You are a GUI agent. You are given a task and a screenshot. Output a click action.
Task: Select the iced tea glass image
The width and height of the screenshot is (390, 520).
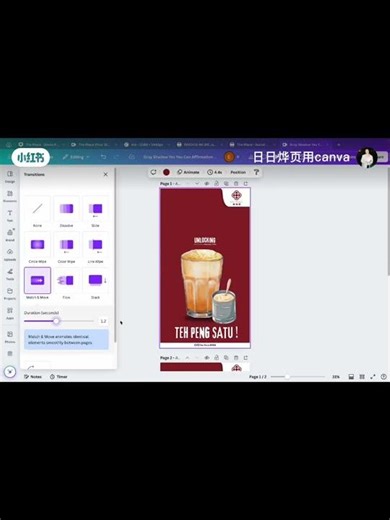[x=201, y=284]
